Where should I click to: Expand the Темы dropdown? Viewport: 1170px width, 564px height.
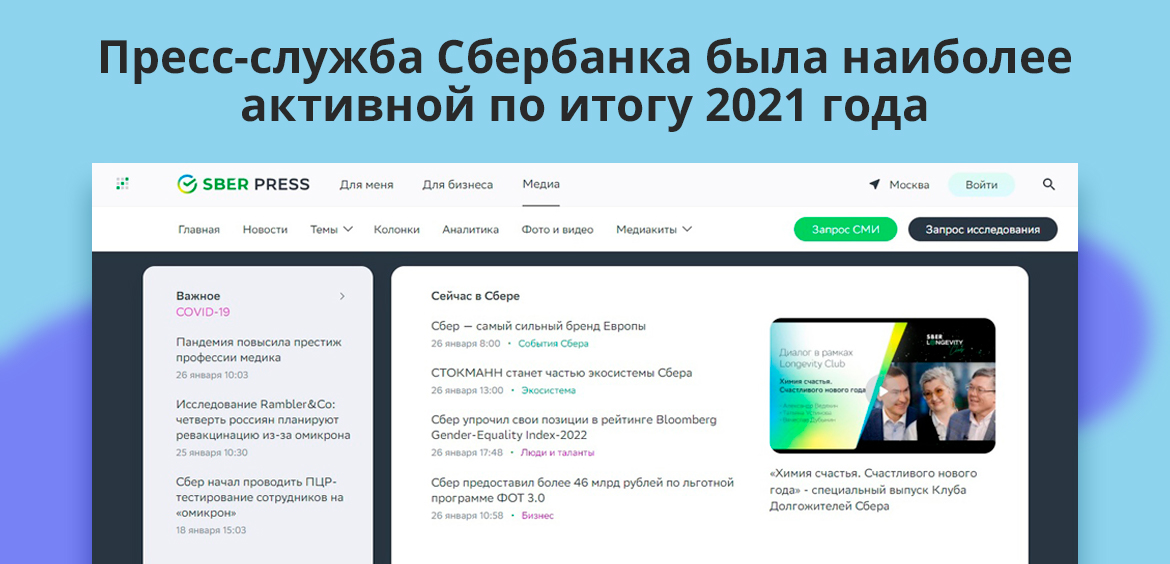pos(331,230)
